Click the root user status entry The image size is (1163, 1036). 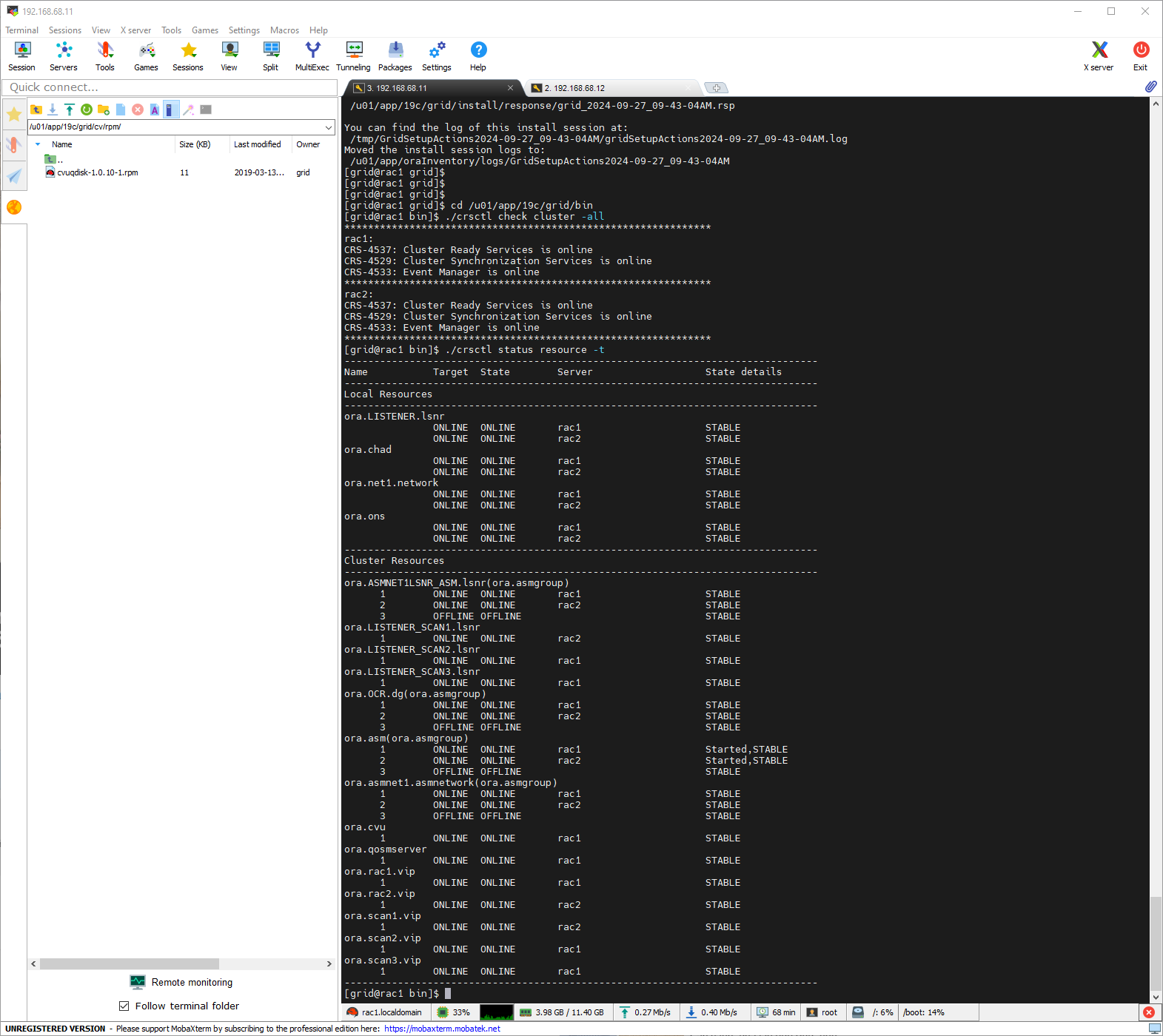click(x=822, y=1012)
